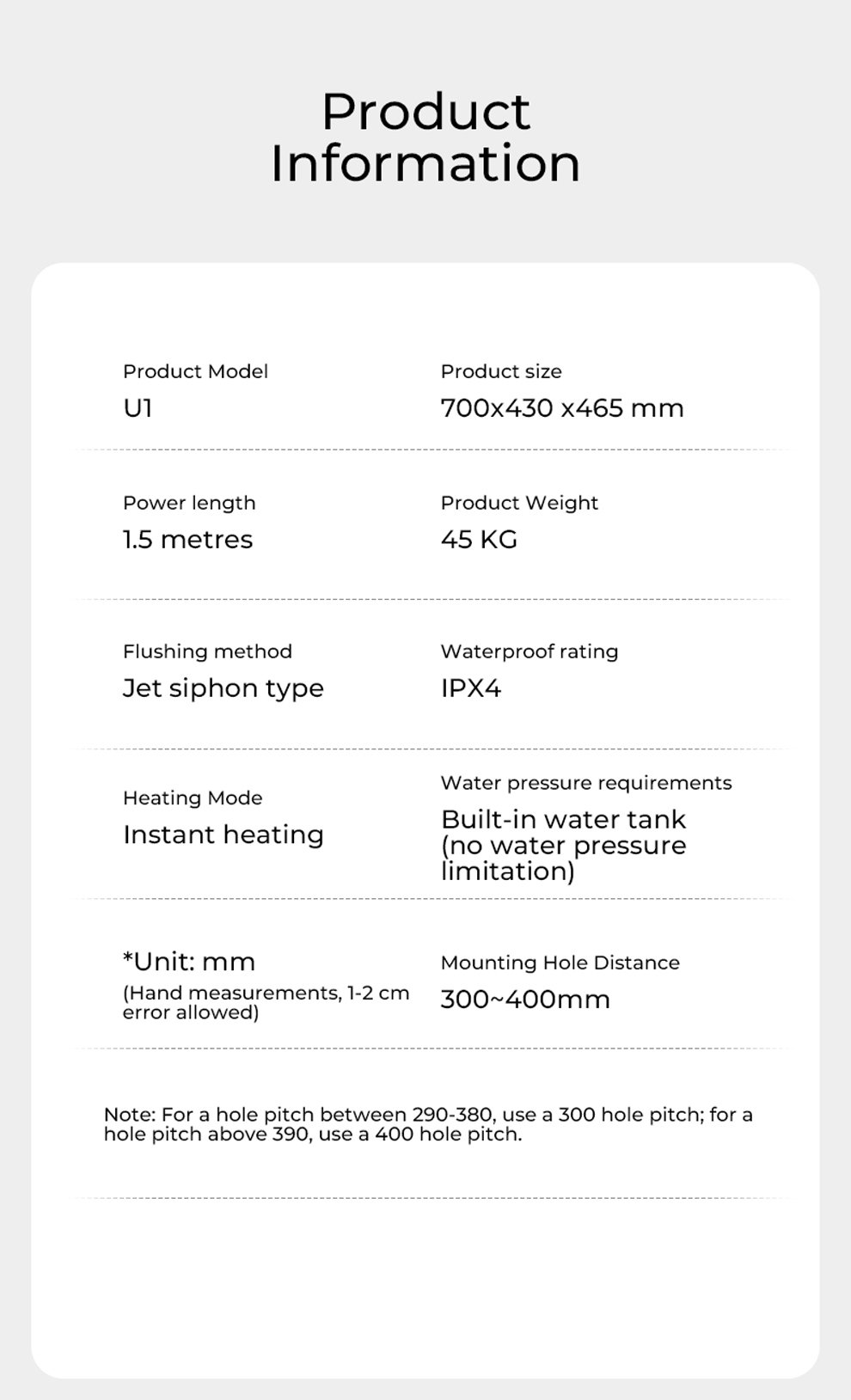
Task: Click the Product size label
Action: point(501,371)
